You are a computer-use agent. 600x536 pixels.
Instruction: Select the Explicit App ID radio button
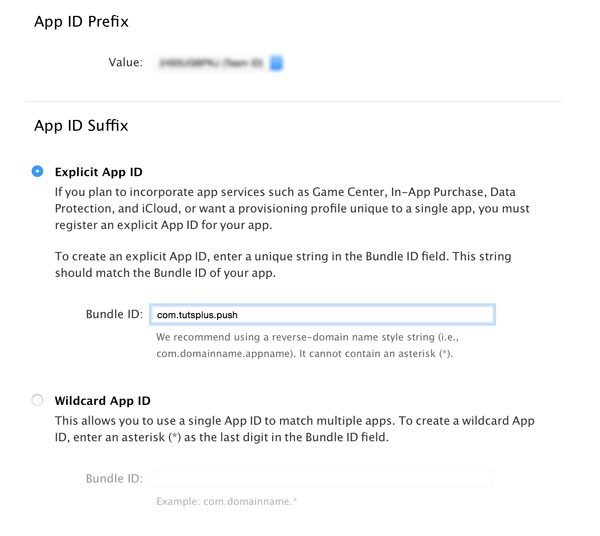click(38, 171)
